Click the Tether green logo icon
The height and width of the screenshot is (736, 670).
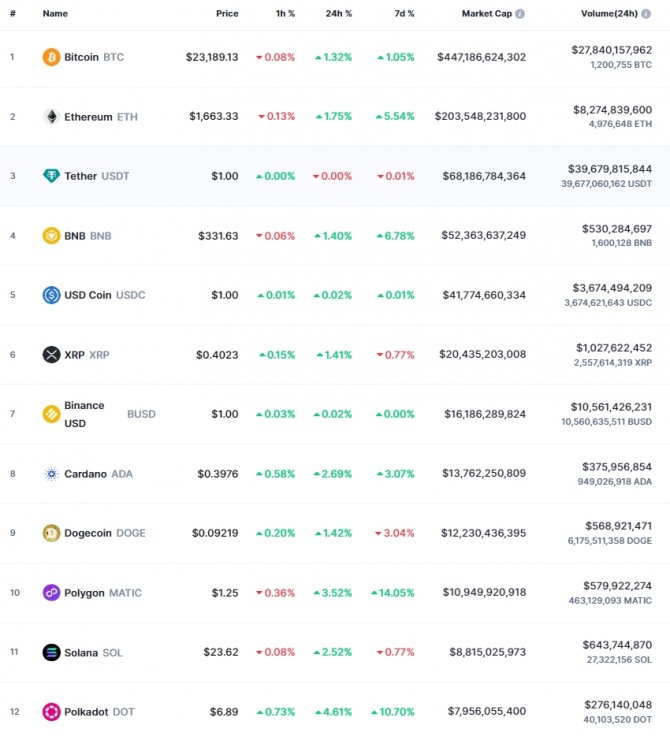point(51,176)
